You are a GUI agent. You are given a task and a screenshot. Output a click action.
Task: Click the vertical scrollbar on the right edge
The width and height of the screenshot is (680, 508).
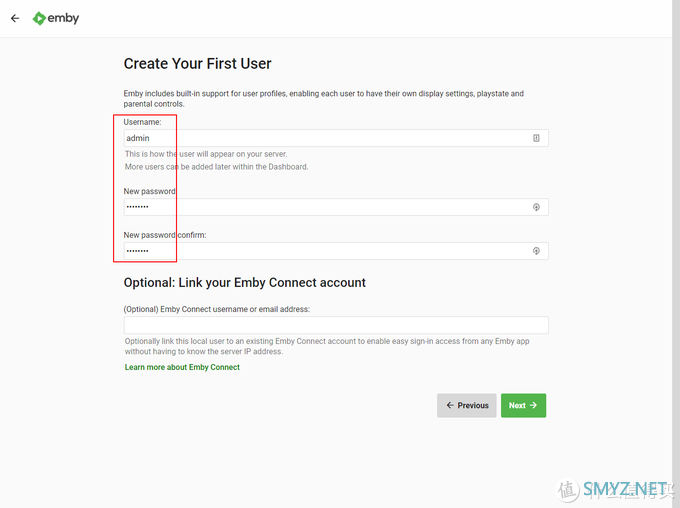[x=676, y=254]
